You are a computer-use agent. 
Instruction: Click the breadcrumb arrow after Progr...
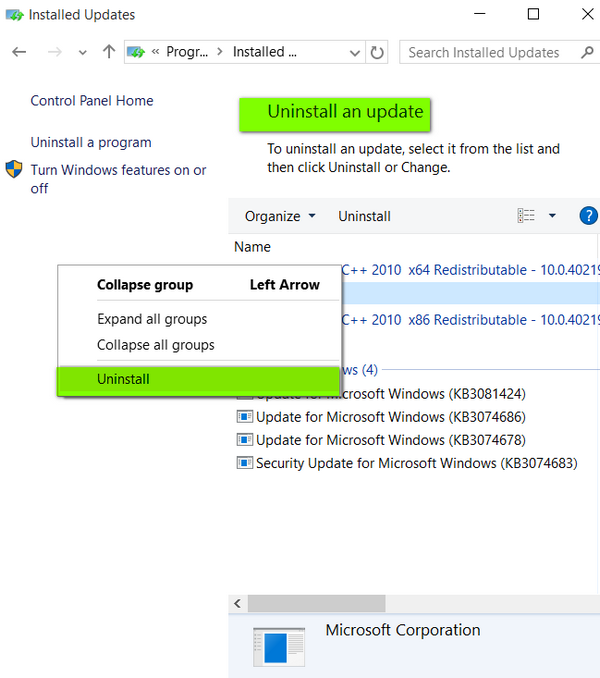coord(220,52)
